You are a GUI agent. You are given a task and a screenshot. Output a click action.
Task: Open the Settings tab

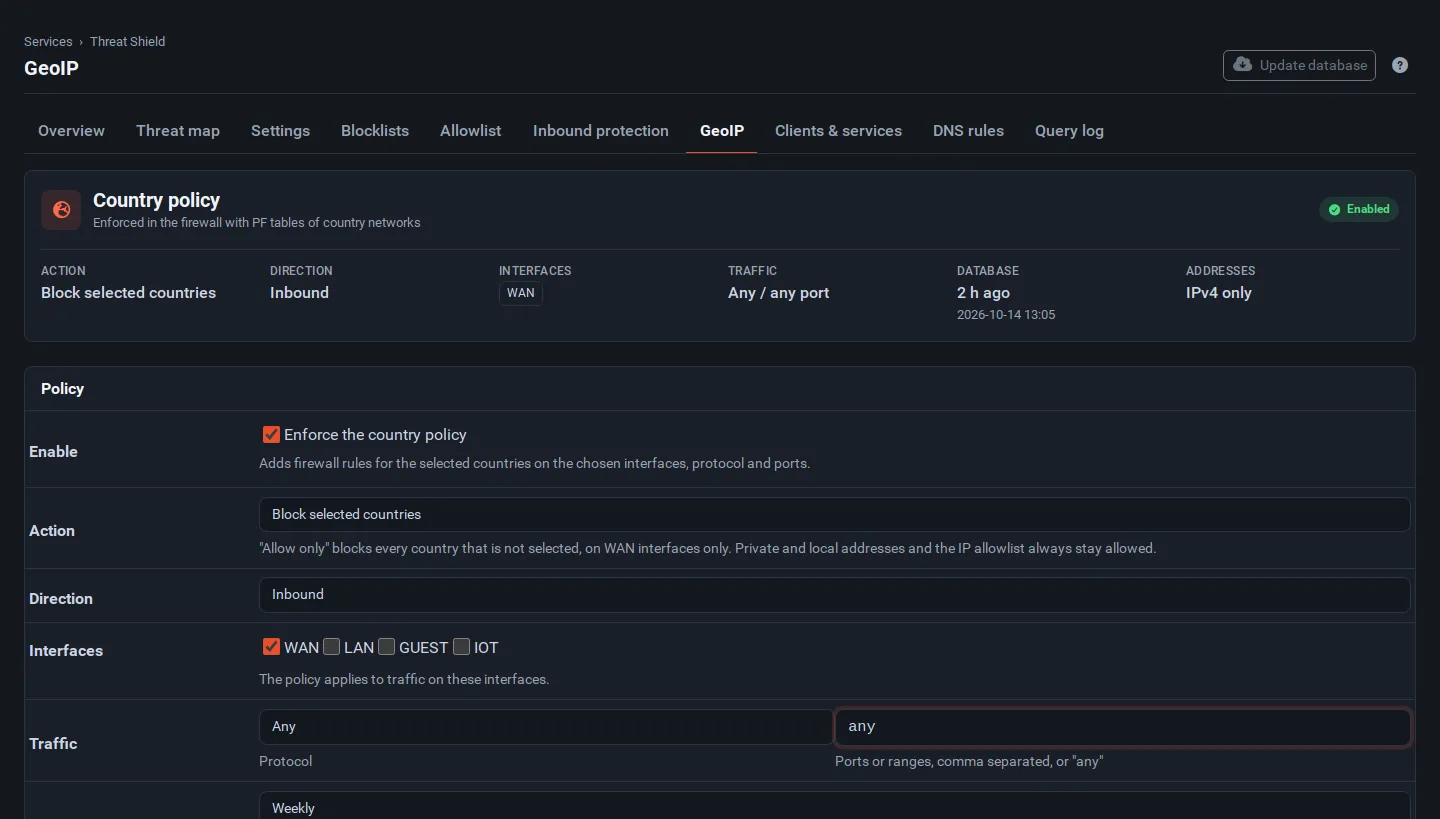pos(280,131)
